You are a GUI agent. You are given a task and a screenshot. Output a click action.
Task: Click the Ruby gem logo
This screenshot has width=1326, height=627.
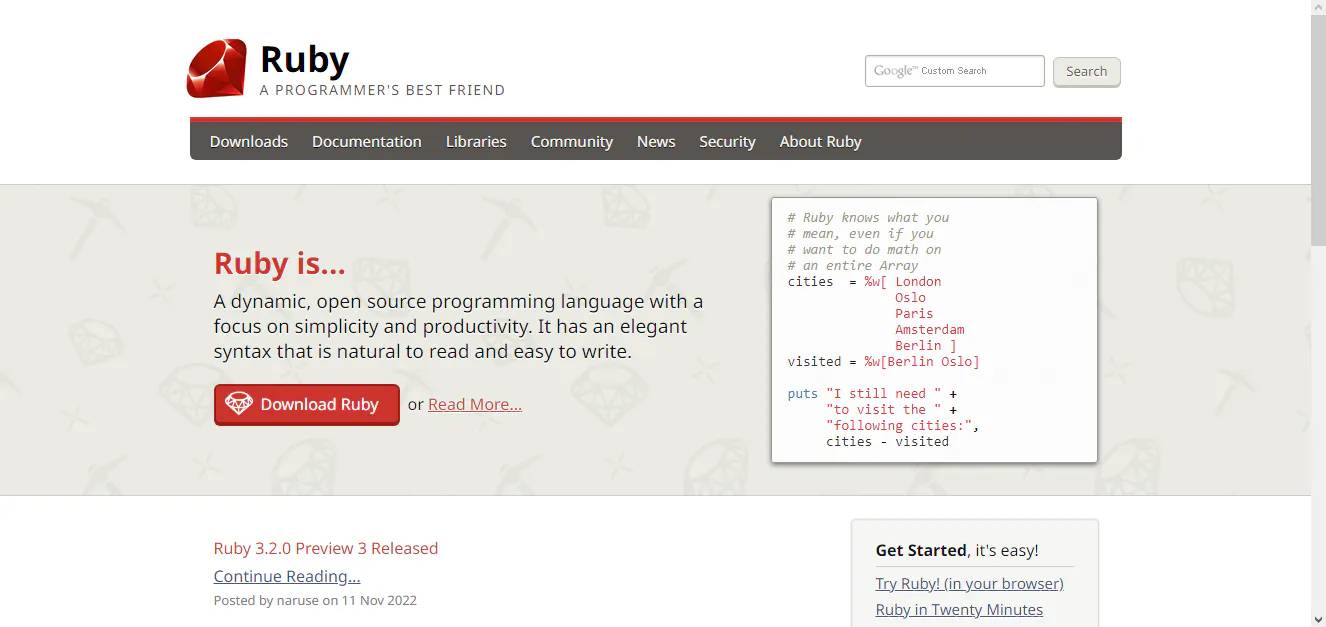click(215, 68)
